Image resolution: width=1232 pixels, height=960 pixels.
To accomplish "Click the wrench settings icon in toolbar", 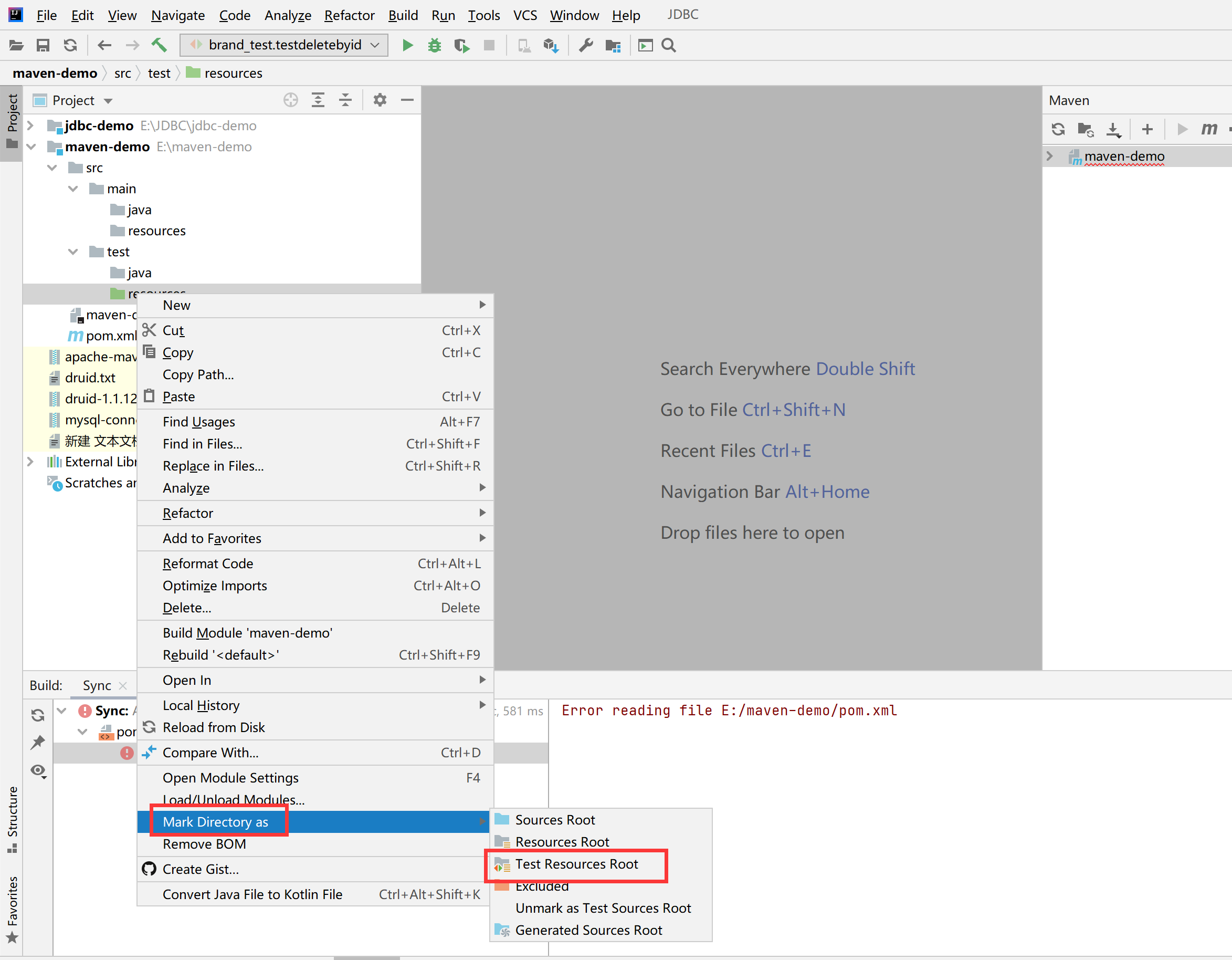I will click(585, 45).
